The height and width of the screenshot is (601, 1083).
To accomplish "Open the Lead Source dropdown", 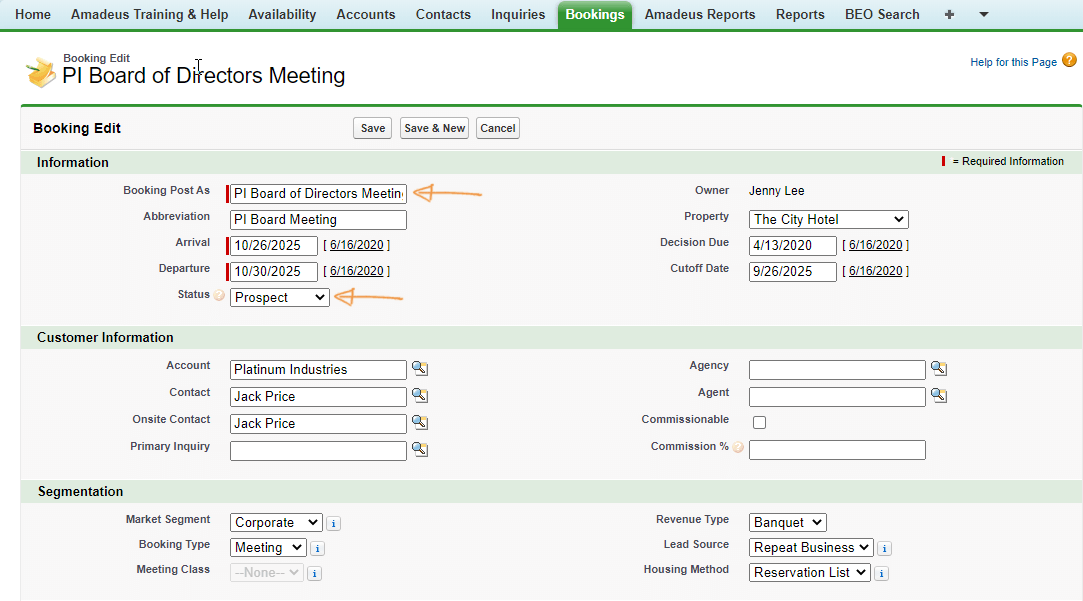I will pyautogui.click(x=811, y=548).
